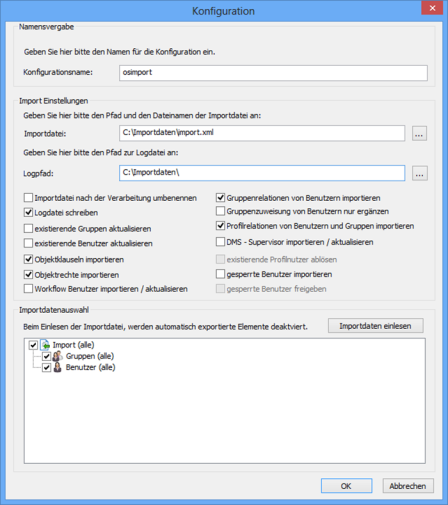Viewport: 448px width, 505px height.
Task: Check DMS - Supervisor importieren / aktualisieren
Action: 220,242
